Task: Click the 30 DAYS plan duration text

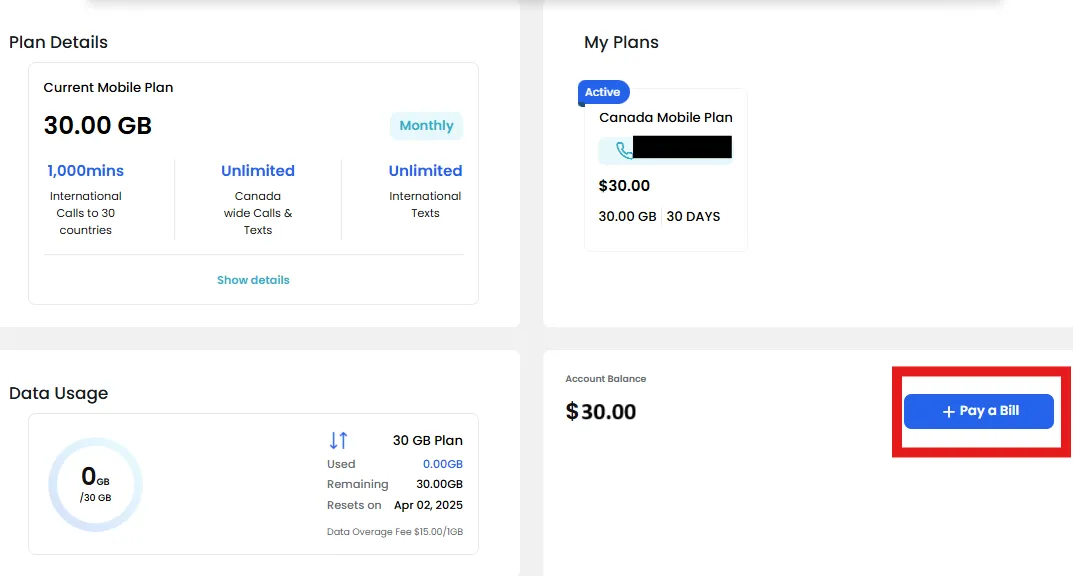Action: click(x=693, y=216)
